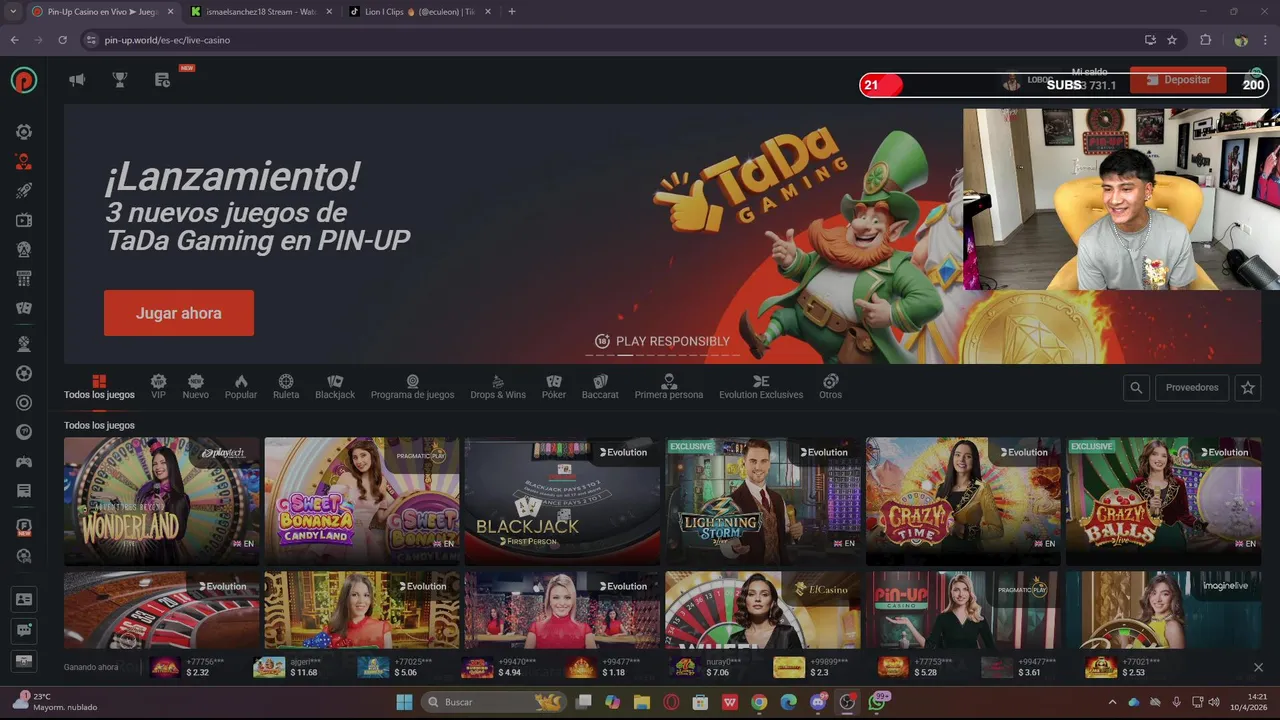This screenshot has width=1280, height=720.
Task: Reload the page with refresh icon
Action: click(x=62, y=40)
